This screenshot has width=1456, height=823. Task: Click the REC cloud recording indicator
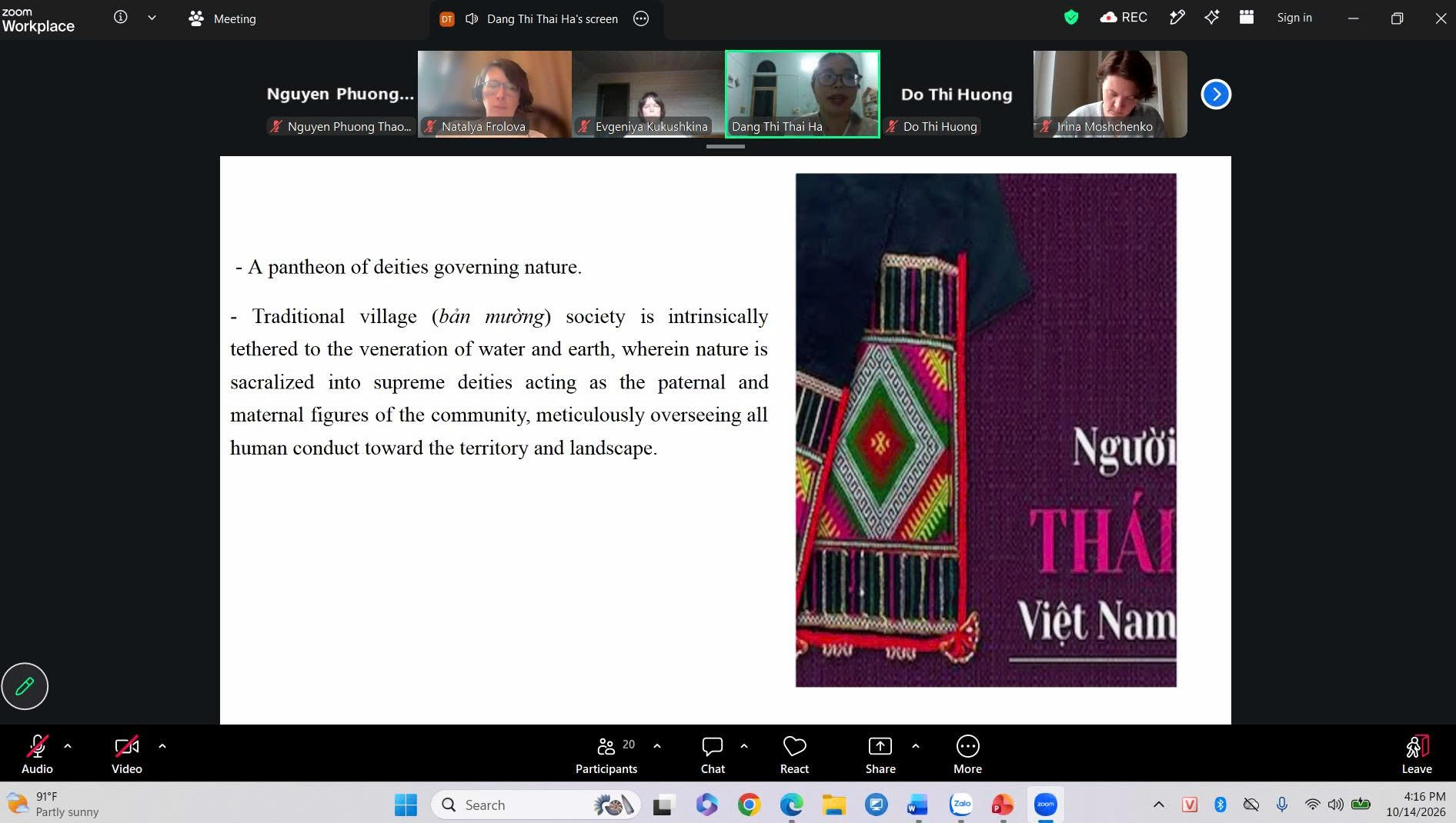coord(1124,18)
